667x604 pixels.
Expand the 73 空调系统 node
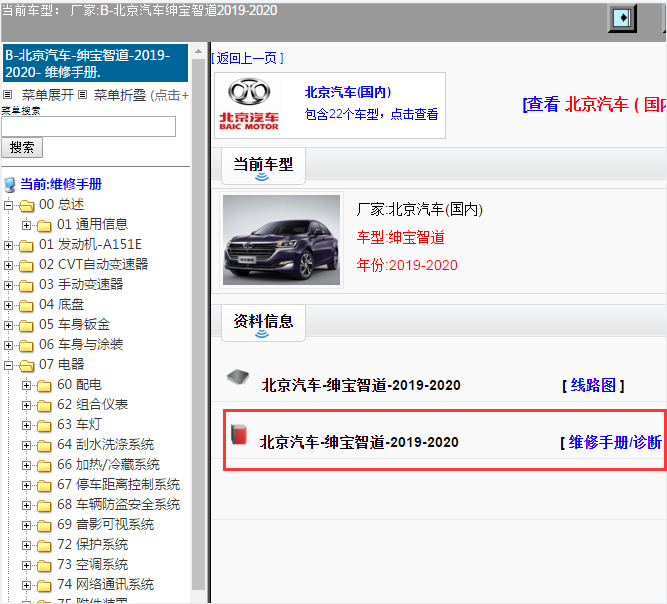[x=26, y=565]
